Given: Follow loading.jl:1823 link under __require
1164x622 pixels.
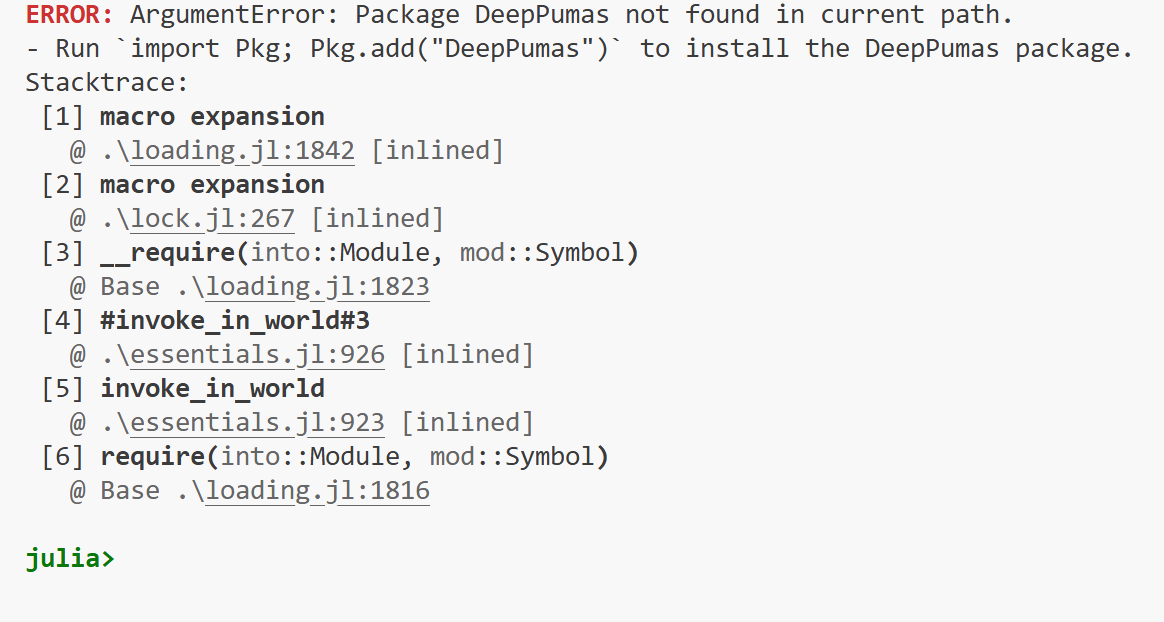Looking at the screenshot, I should 318,287.
